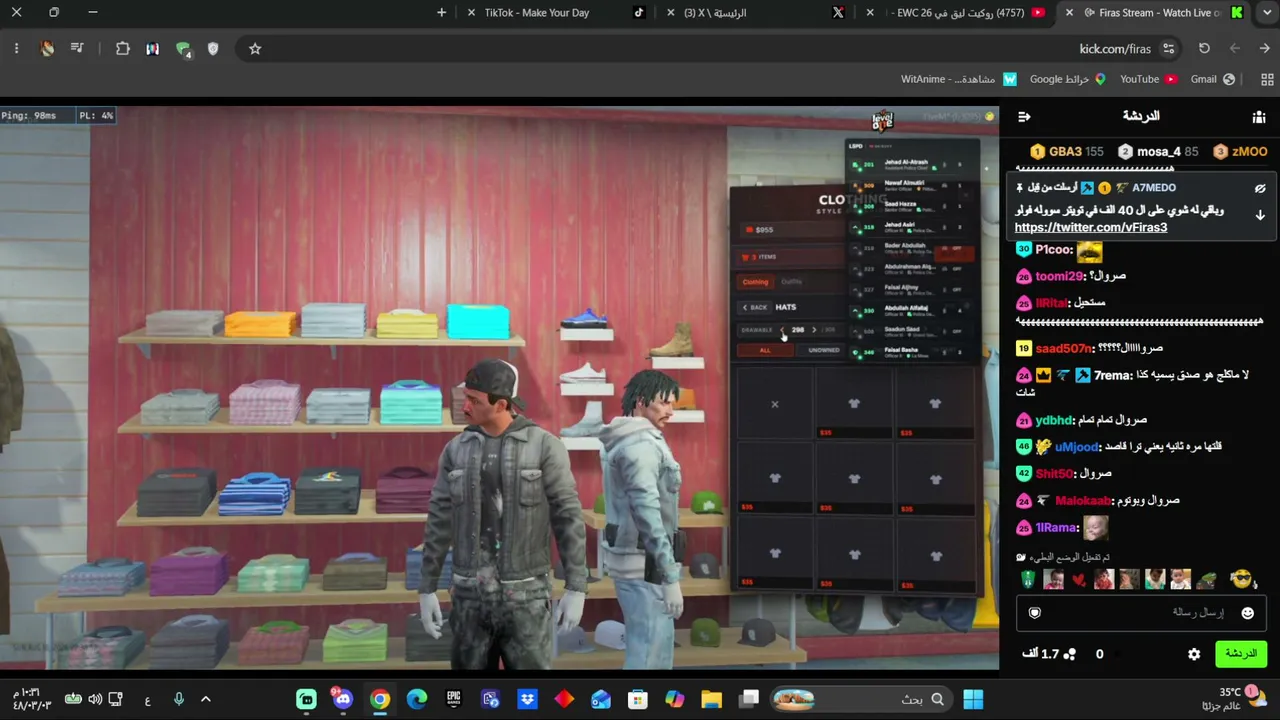The image size is (1280, 720).
Task: Bookmark this page with the star icon
Action: click(x=255, y=49)
